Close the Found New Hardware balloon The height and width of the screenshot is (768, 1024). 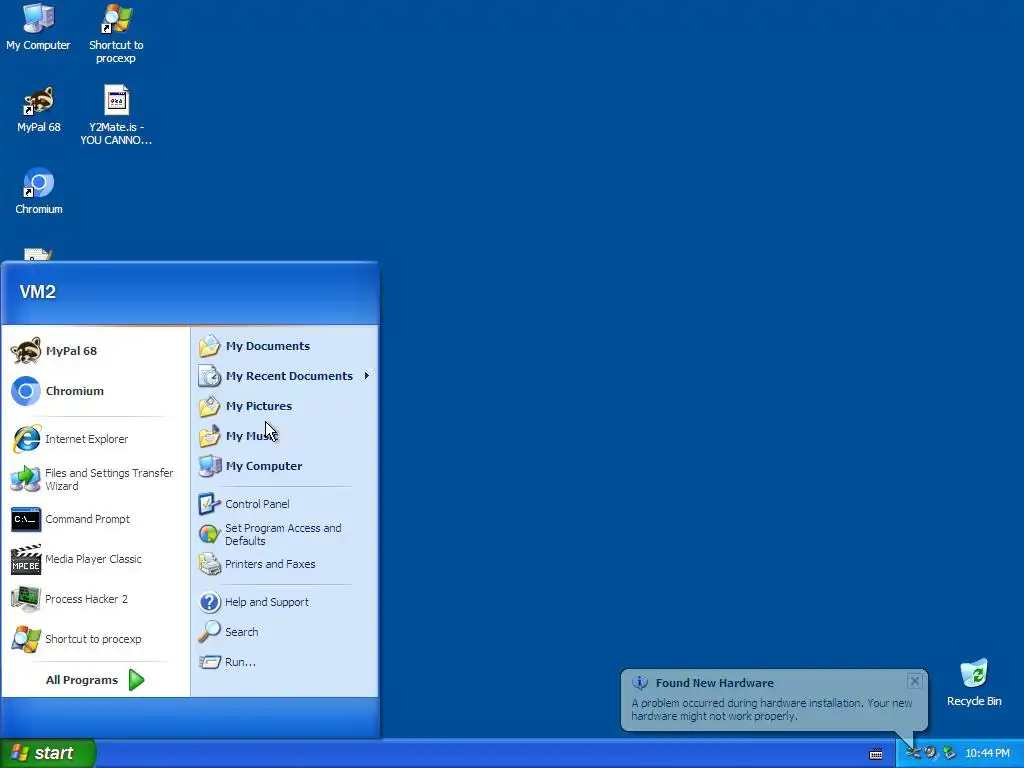tap(914, 681)
